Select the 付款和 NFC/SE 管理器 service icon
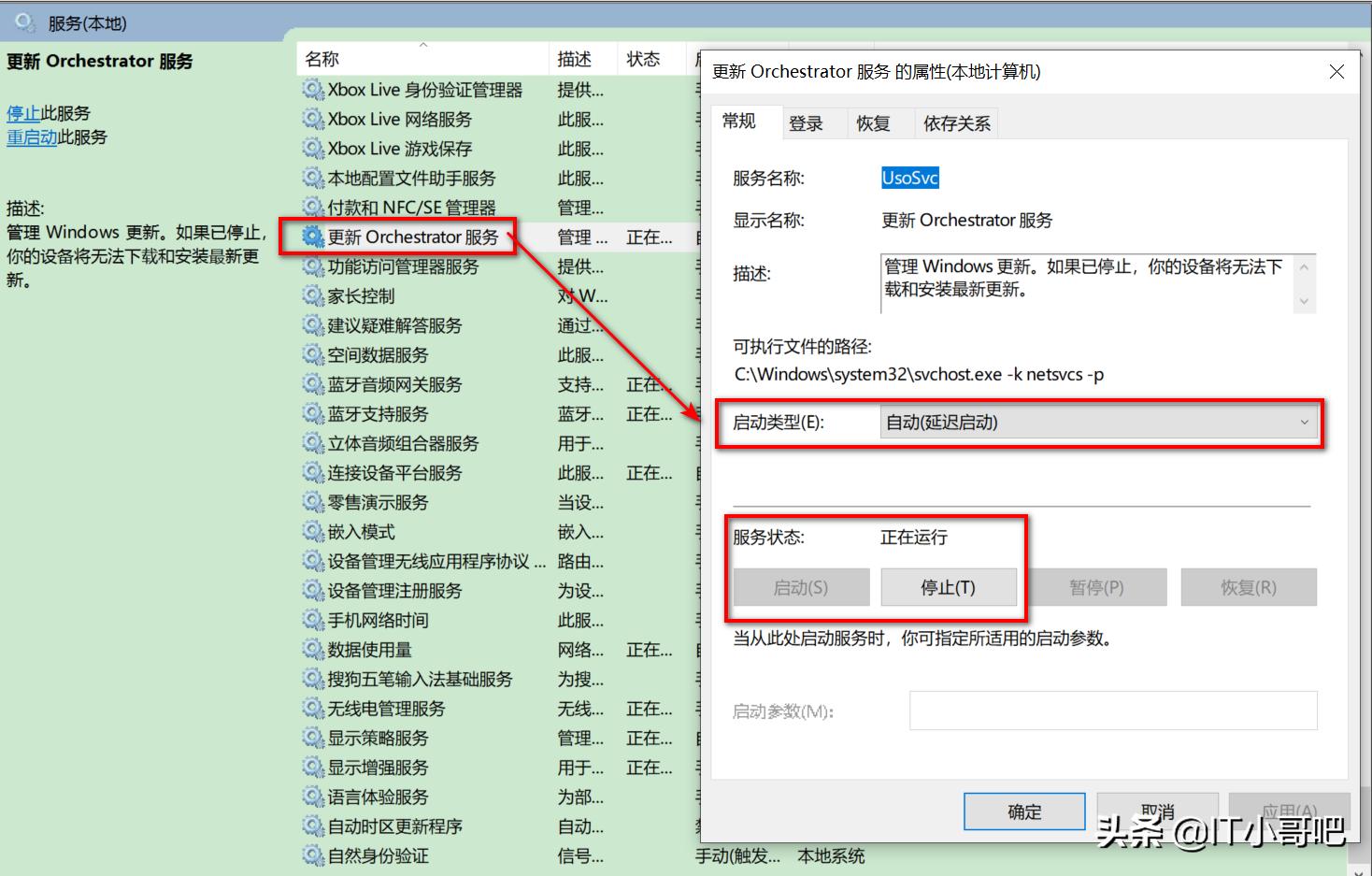1372x876 pixels. point(313,207)
